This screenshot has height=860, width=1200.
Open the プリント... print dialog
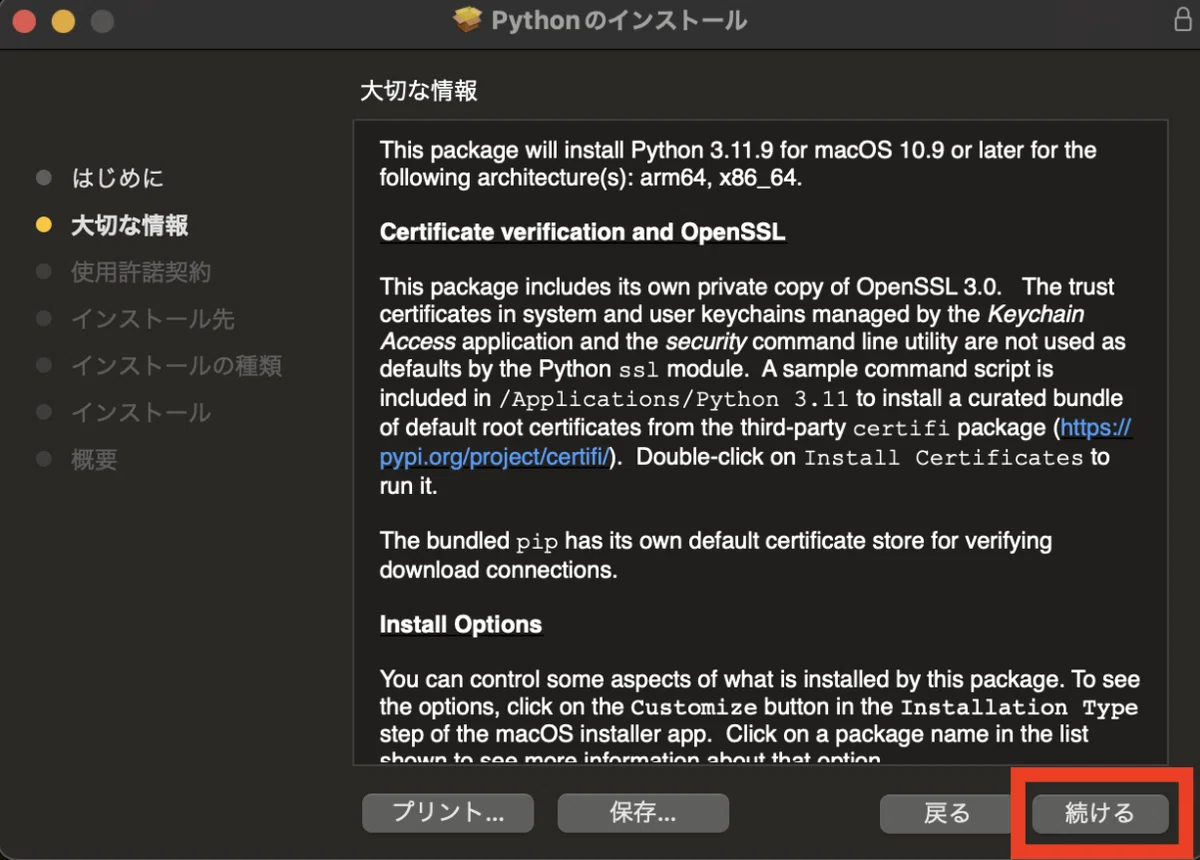click(448, 813)
